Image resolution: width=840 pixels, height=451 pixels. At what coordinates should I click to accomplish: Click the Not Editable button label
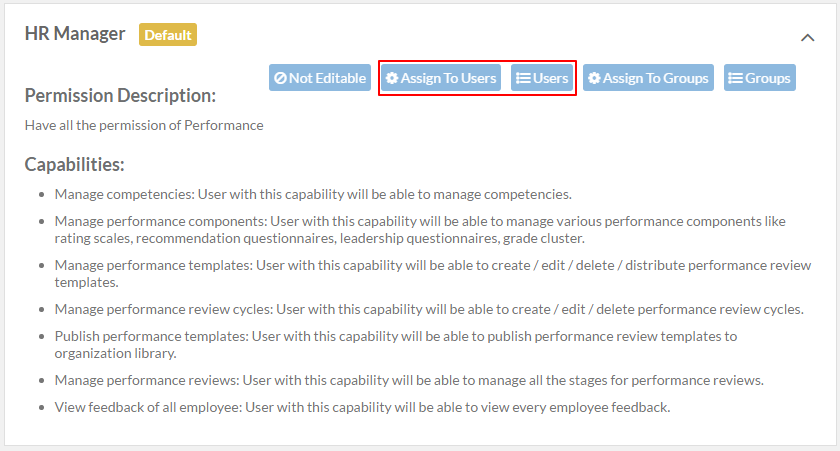[327, 78]
